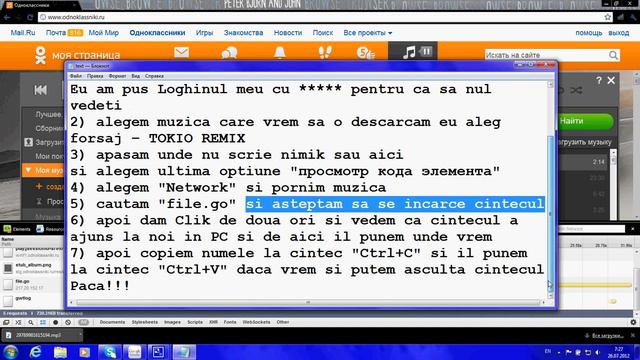
Task: Filter network by Images
Action: click(x=172, y=322)
